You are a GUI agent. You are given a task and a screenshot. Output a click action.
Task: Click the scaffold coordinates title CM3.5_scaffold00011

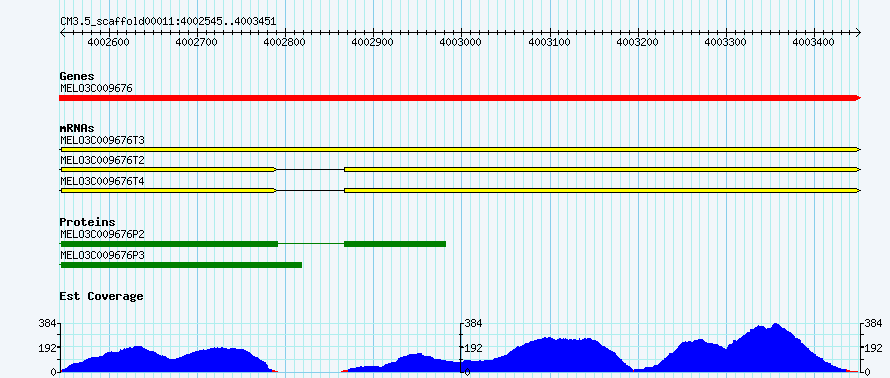168,22
